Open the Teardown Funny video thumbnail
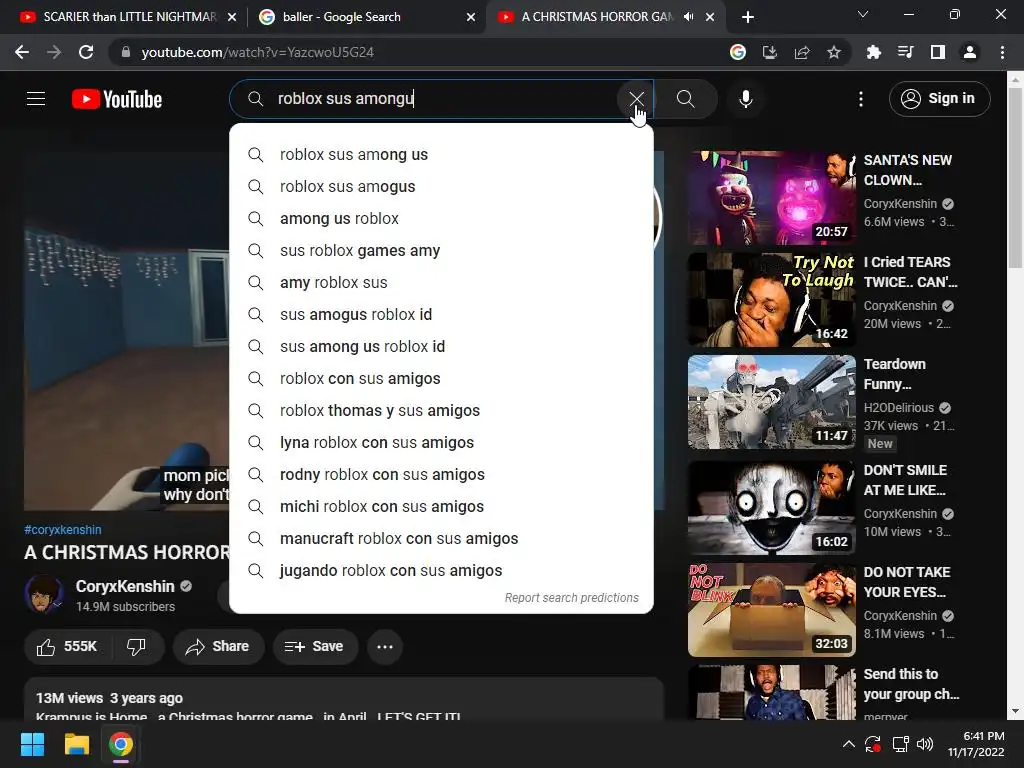 click(771, 402)
